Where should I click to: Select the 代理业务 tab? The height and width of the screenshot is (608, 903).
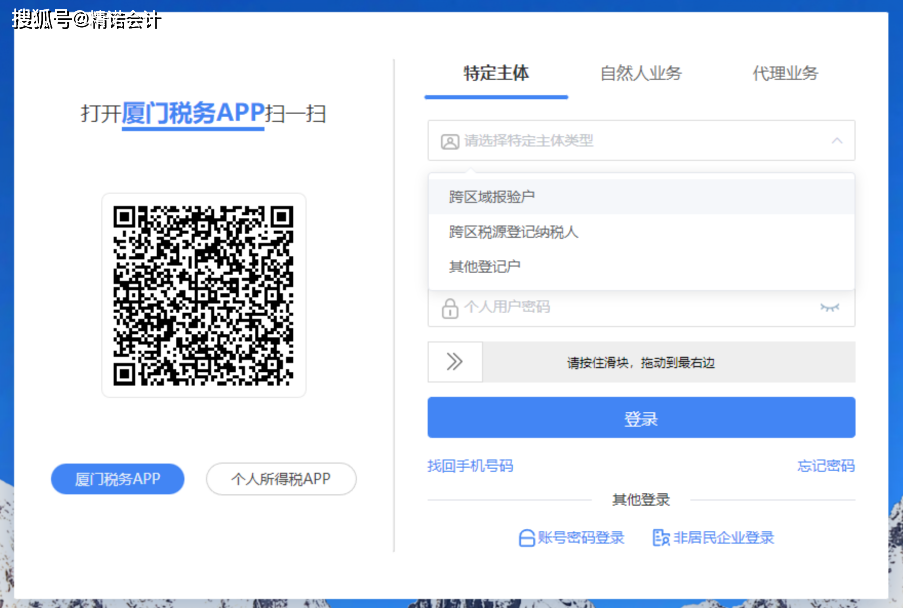coord(785,74)
